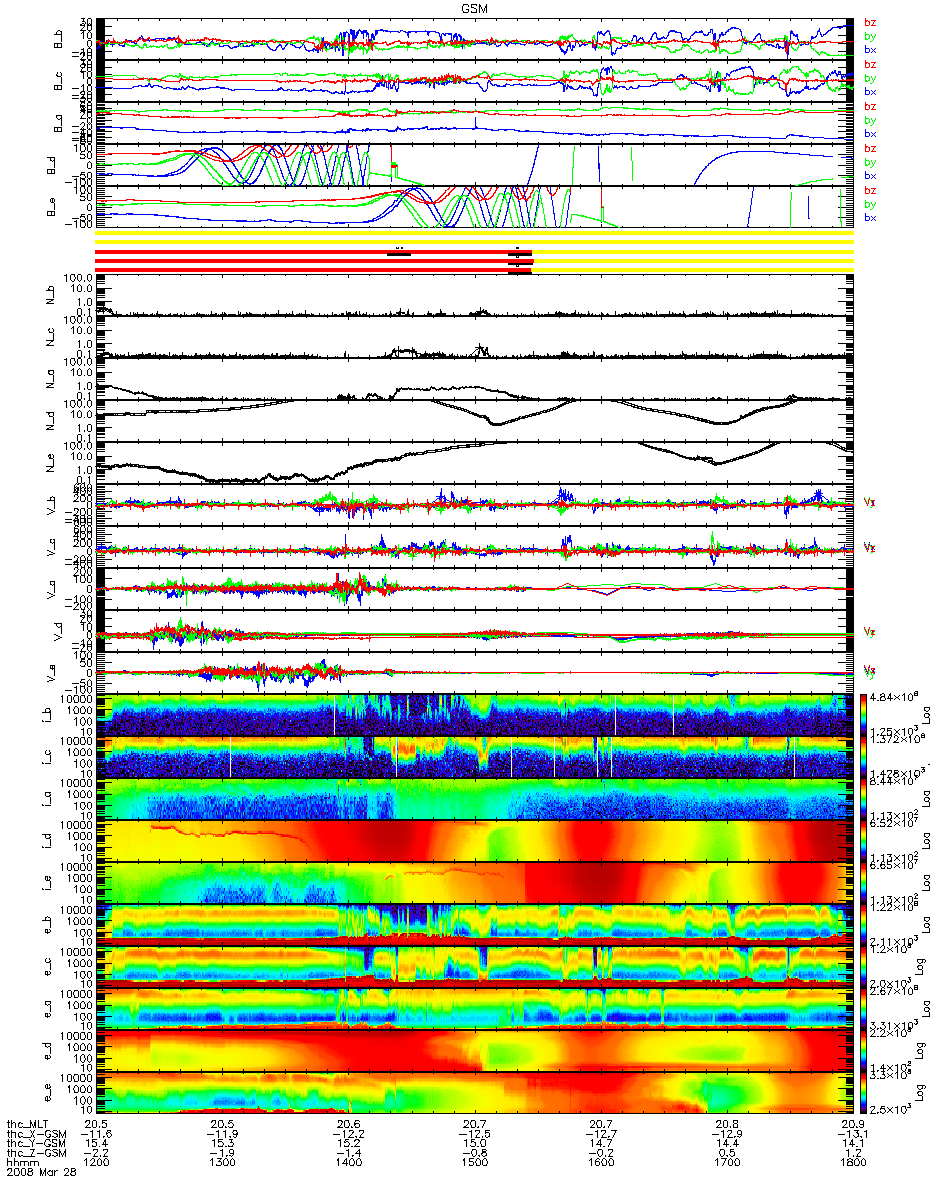Image resolution: width=930 pixels, height=1200 pixels.
Task: Click the Y-GSM value 14.7
Action: (600, 1145)
